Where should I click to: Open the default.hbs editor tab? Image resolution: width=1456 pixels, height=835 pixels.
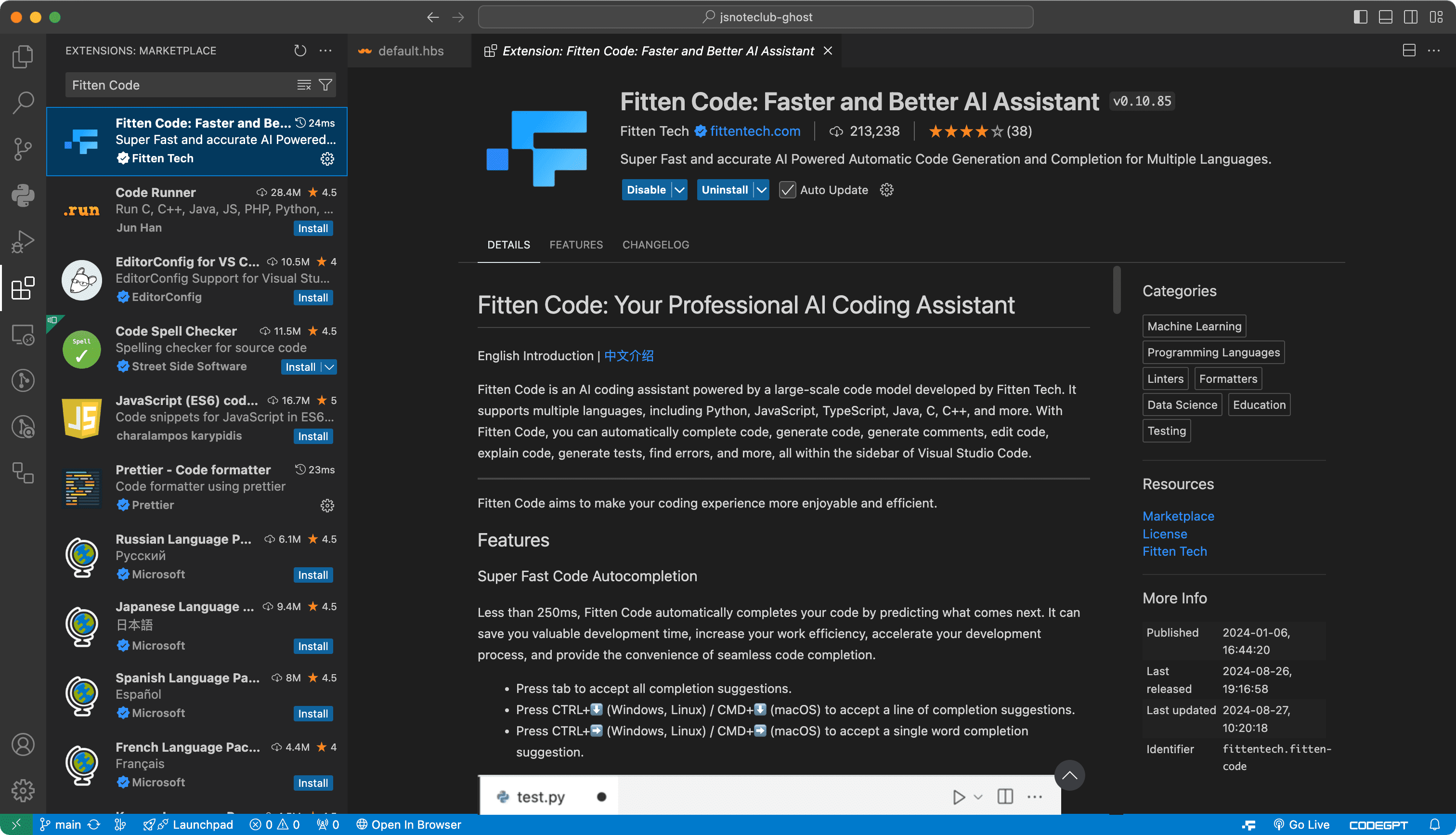[409, 51]
